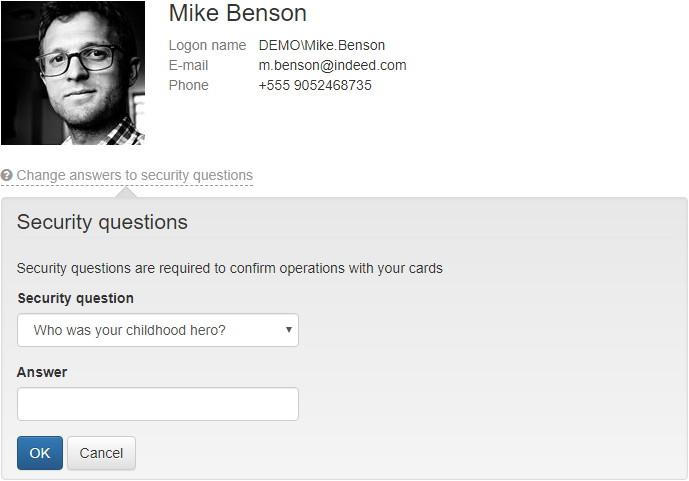
Task: Click the 'Security questions' panel heading
Action: [102, 222]
